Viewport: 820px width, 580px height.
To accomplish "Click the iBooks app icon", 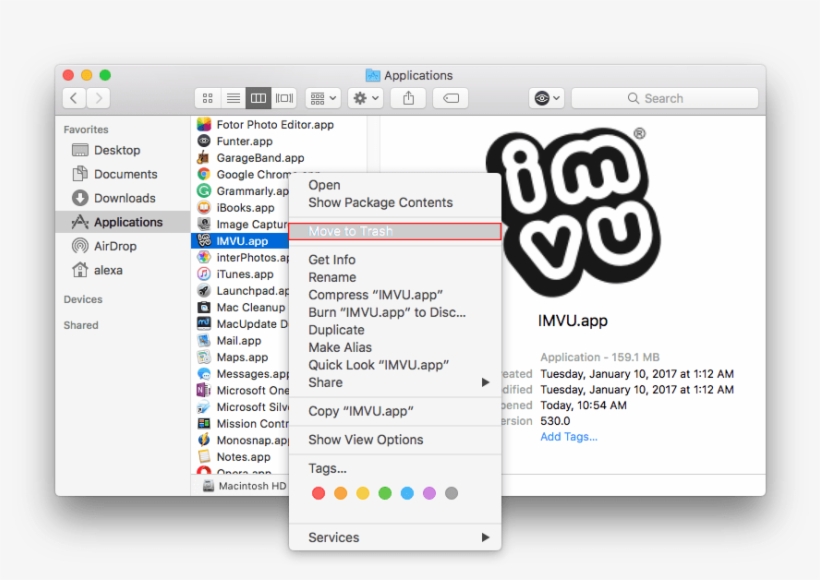I will tap(204, 208).
